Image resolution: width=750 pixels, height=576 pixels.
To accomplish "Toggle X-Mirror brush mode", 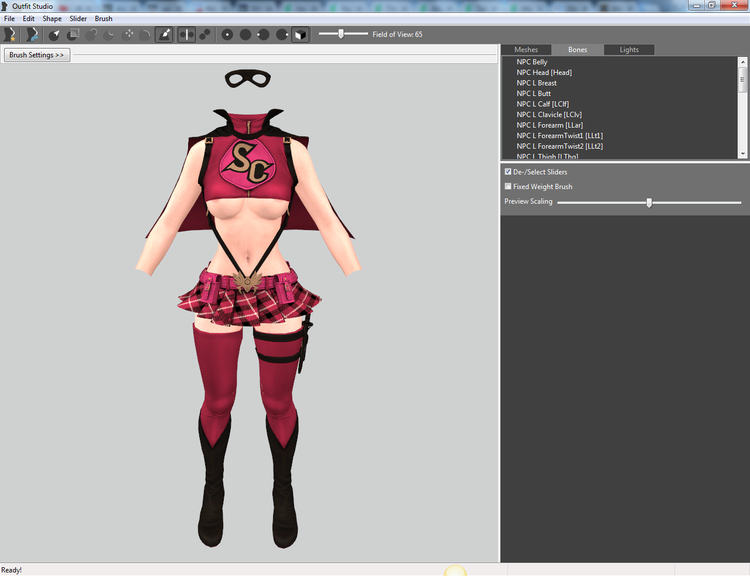I will click(187, 34).
